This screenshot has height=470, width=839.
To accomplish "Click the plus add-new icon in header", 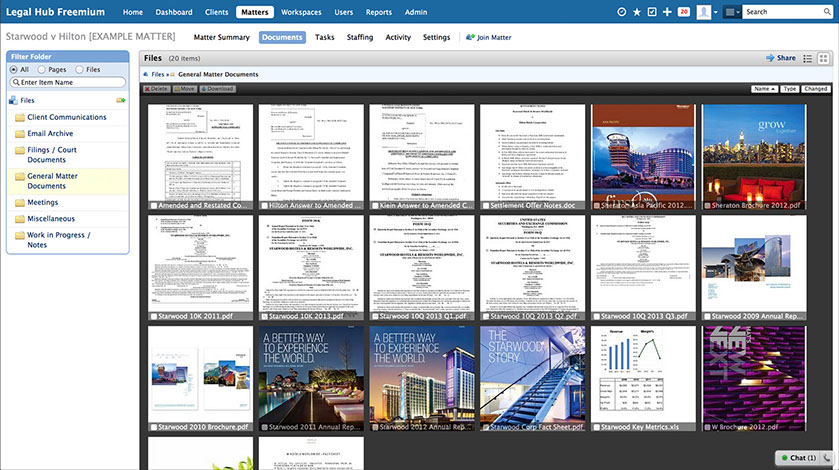I will (x=667, y=12).
